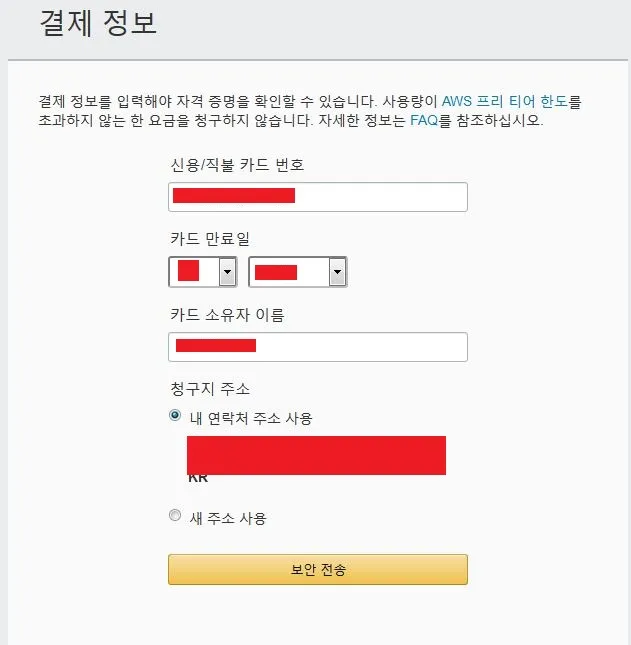Open the card expiration month dropdown
This screenshot has height=645, width=631.
(x=203, y=271)
